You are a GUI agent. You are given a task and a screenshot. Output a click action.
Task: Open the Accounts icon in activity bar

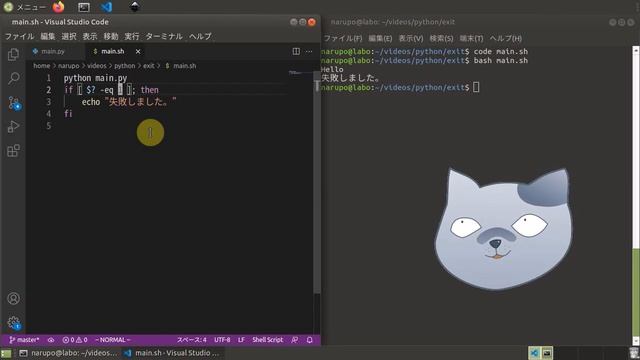click(x=13, y=298)
